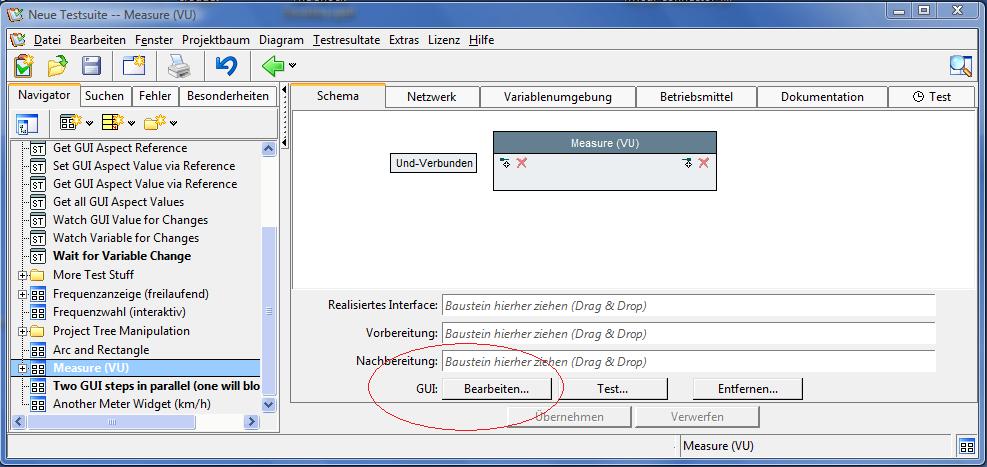The height and width of the screenshot is (467, 987).
Task: Click the magnifier search icon at top right
Action: [960, 67]
